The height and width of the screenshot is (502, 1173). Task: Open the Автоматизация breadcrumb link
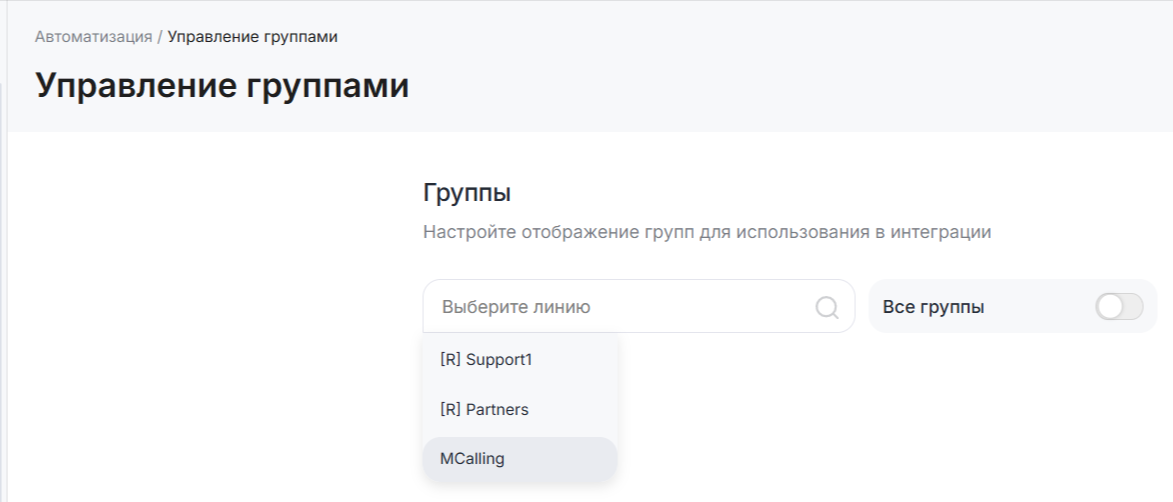coord(93,37)
